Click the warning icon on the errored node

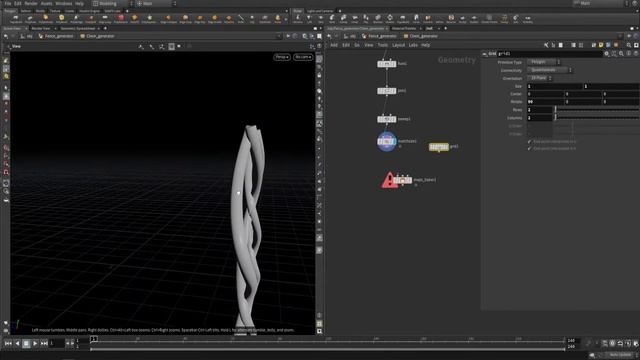coord(389,180)
